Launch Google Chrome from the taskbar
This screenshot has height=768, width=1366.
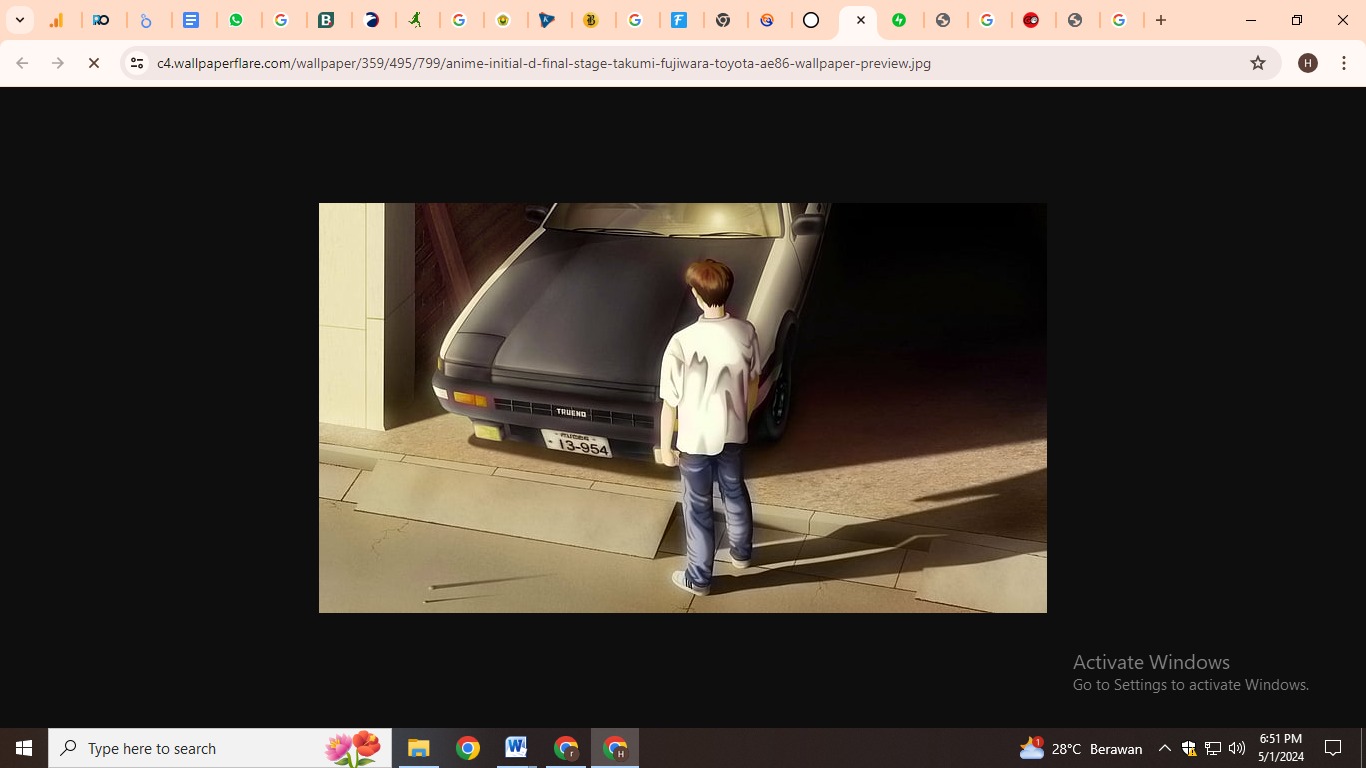(466, 747)
